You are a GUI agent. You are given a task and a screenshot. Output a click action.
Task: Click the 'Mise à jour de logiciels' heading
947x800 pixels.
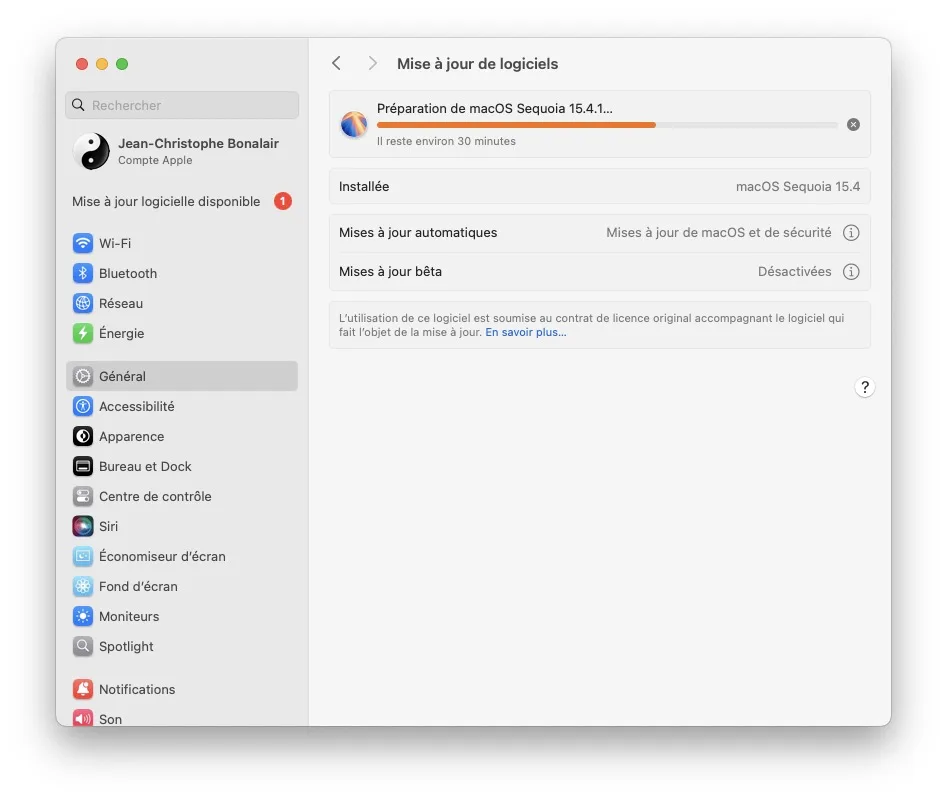(477, 64)
